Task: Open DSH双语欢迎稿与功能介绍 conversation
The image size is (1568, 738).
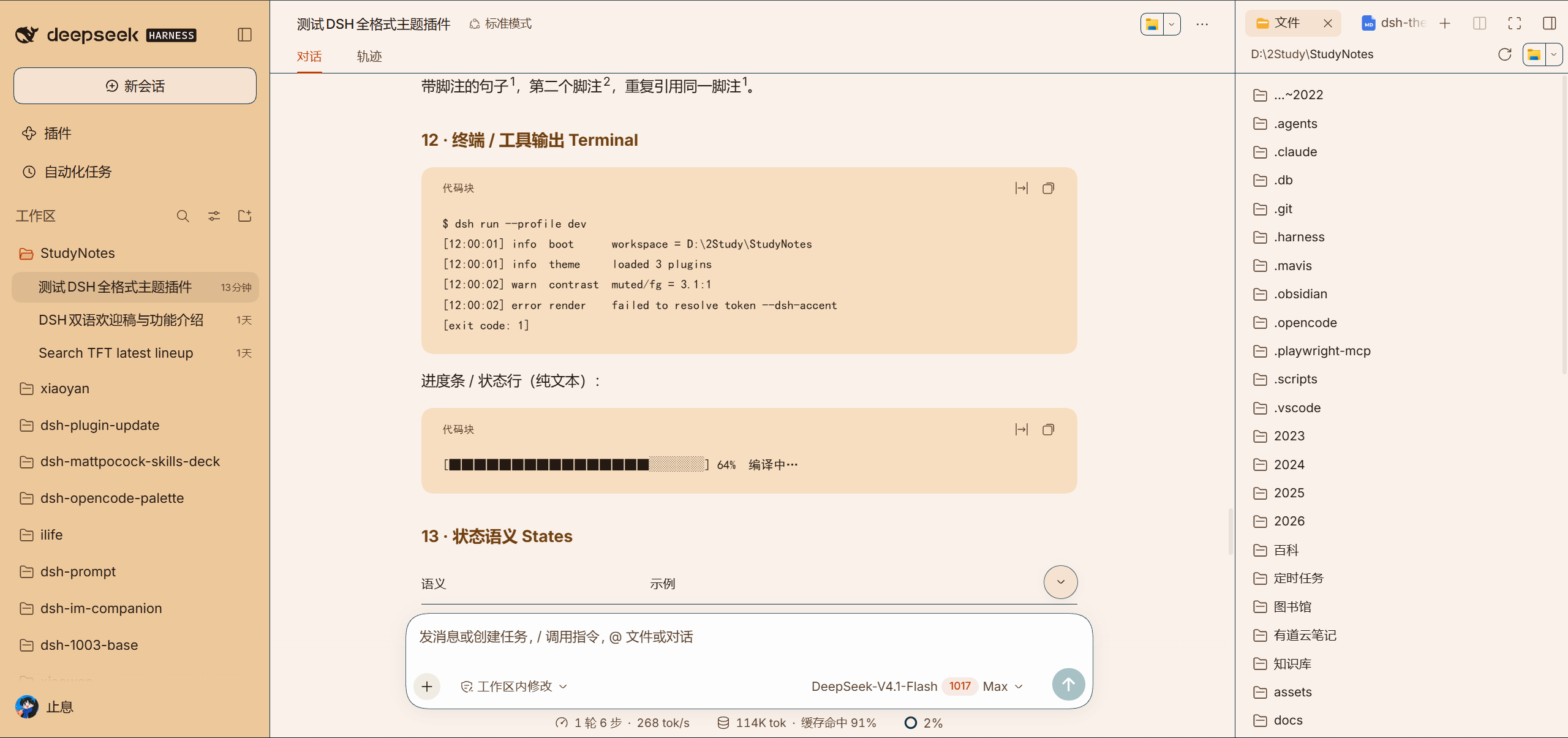Action: pos(135,320)
